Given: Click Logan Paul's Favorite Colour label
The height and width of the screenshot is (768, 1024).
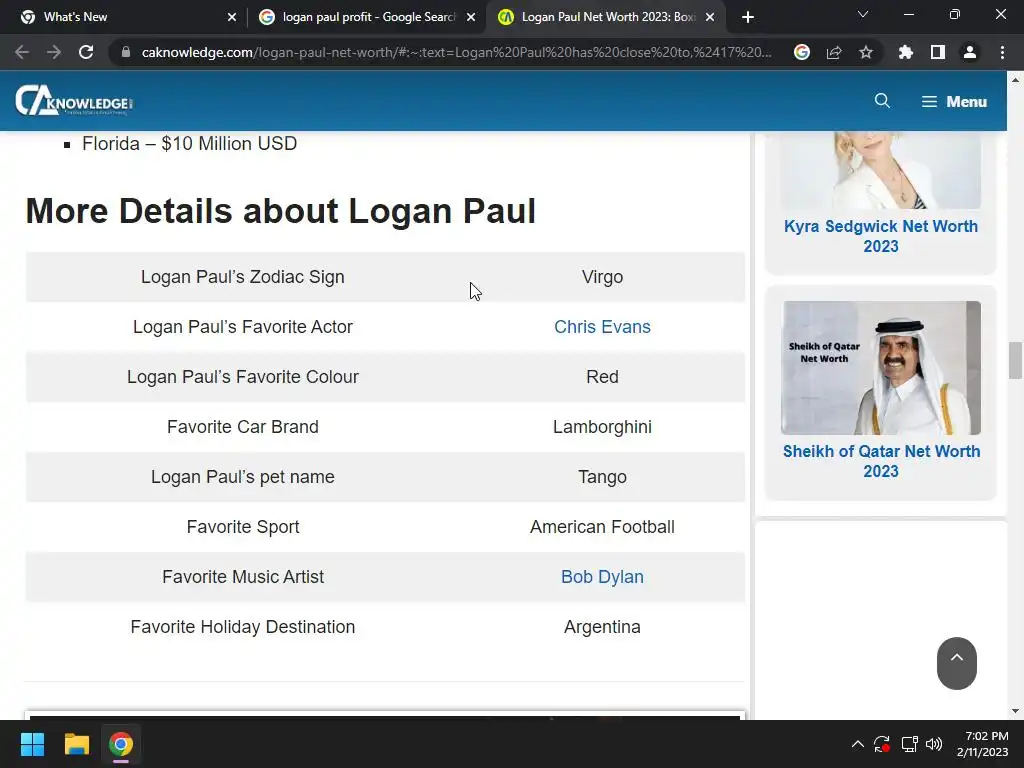Looking at the screenshot, I should (x=243, y=377).
